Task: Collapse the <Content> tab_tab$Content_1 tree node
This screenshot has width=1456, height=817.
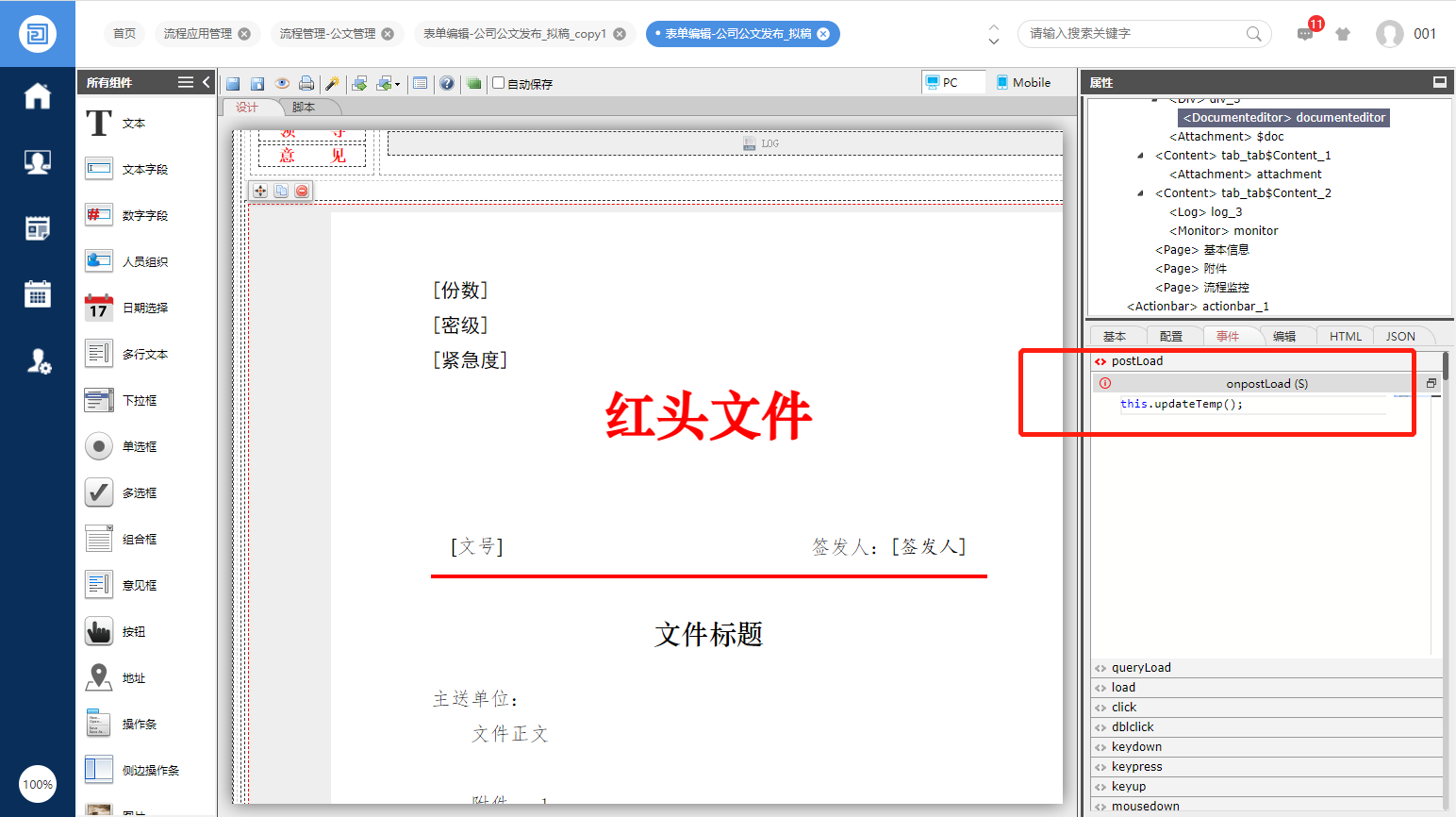Action: (1140, 156)
